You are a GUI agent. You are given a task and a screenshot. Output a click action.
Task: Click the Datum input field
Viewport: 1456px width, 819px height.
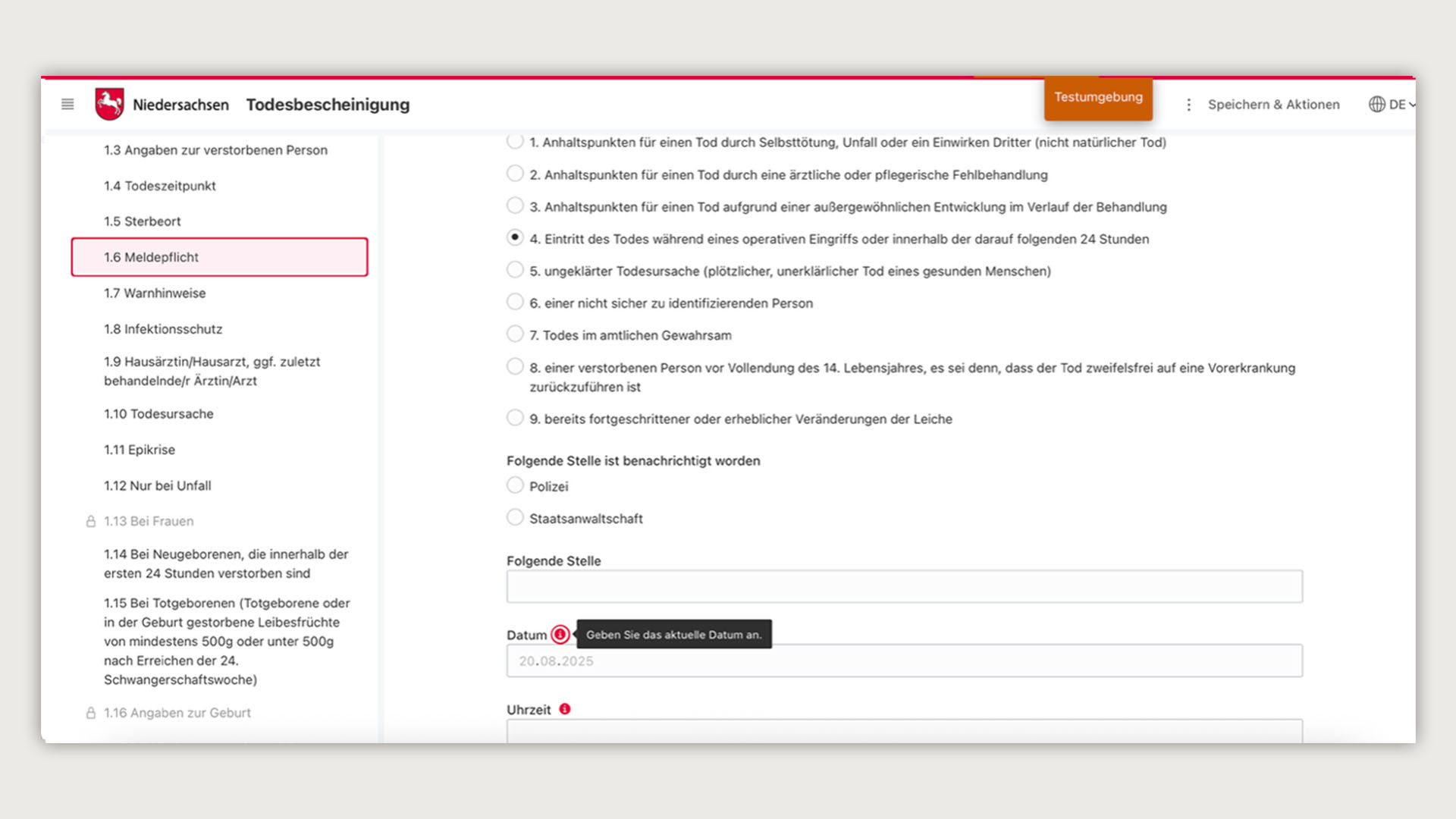click(904, 661)
